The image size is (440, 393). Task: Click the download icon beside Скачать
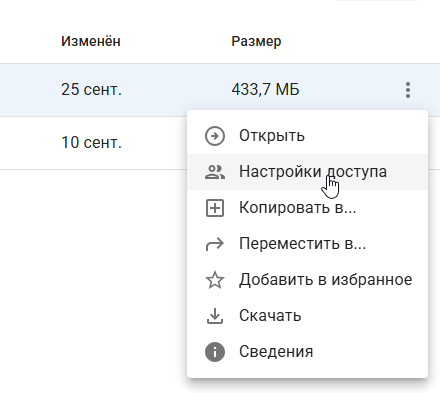pos(215,316)
